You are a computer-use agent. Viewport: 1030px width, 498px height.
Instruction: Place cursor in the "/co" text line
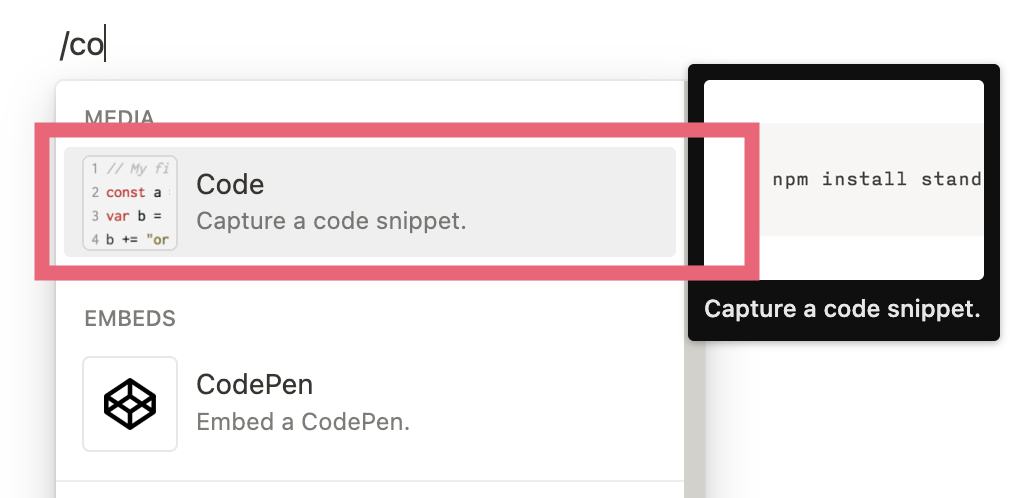pos(82,45)
